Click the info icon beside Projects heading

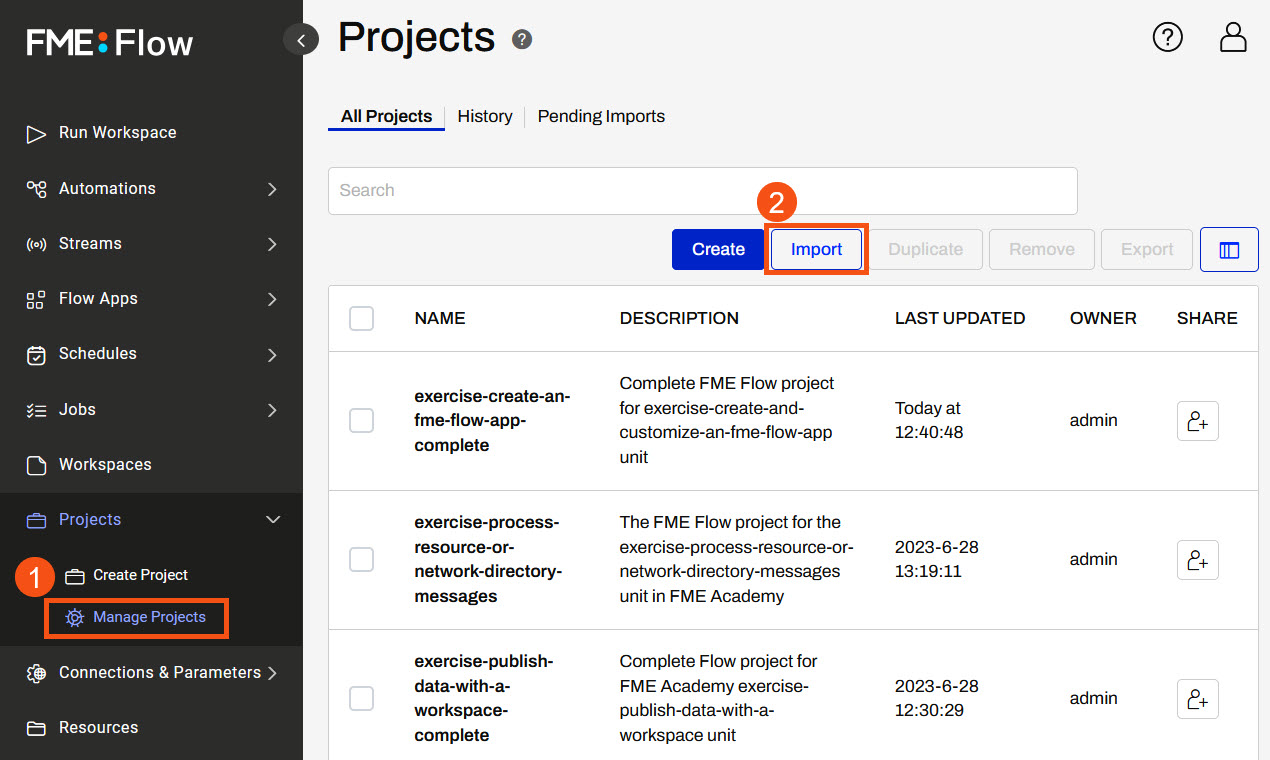(x=522, y=40)
